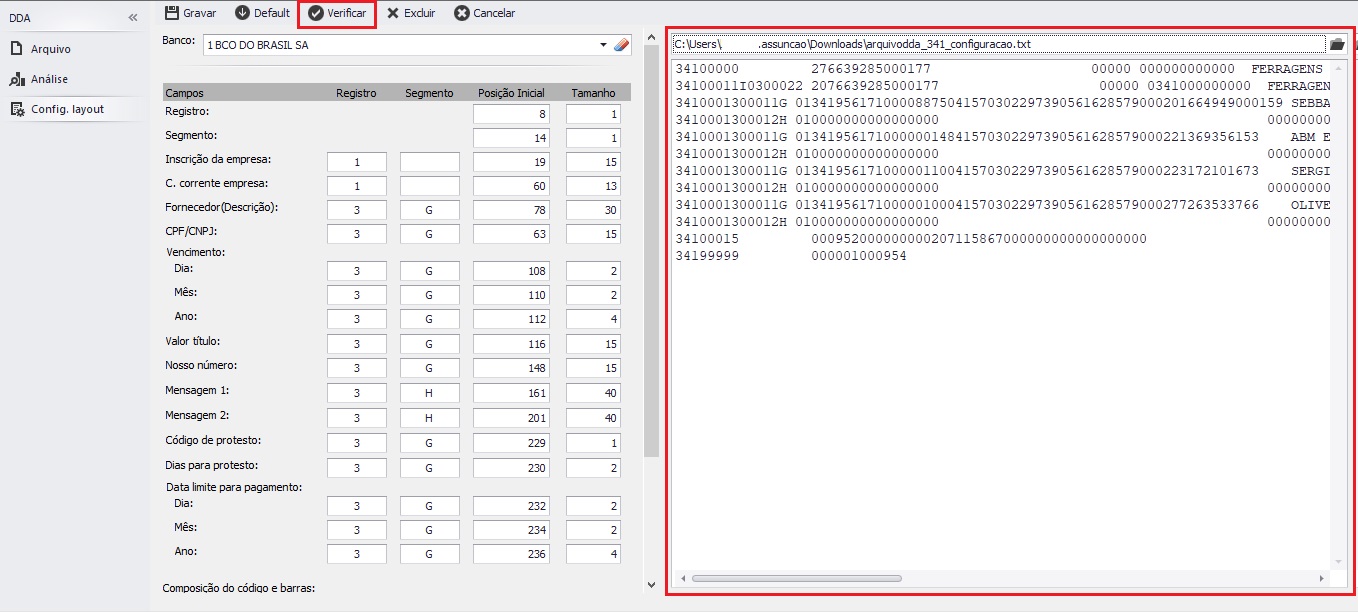Select Config. layout in sidebar
Viewport: 1358px width, 612px height.
pos(66,109)
